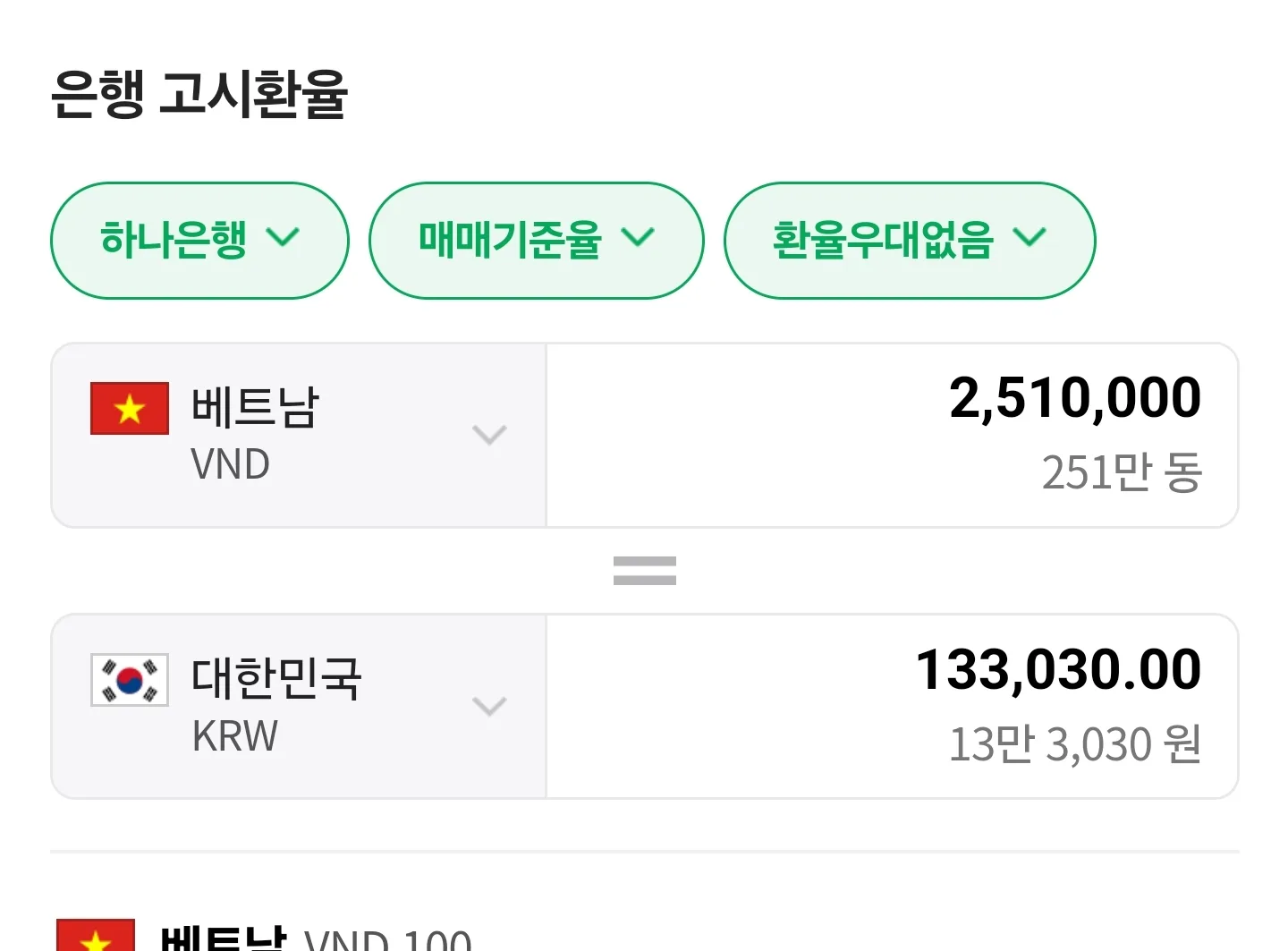Click the chevron next to 환율우대없음
Viewport: 1288px width, 951px height.
[x=1030, y=237]
